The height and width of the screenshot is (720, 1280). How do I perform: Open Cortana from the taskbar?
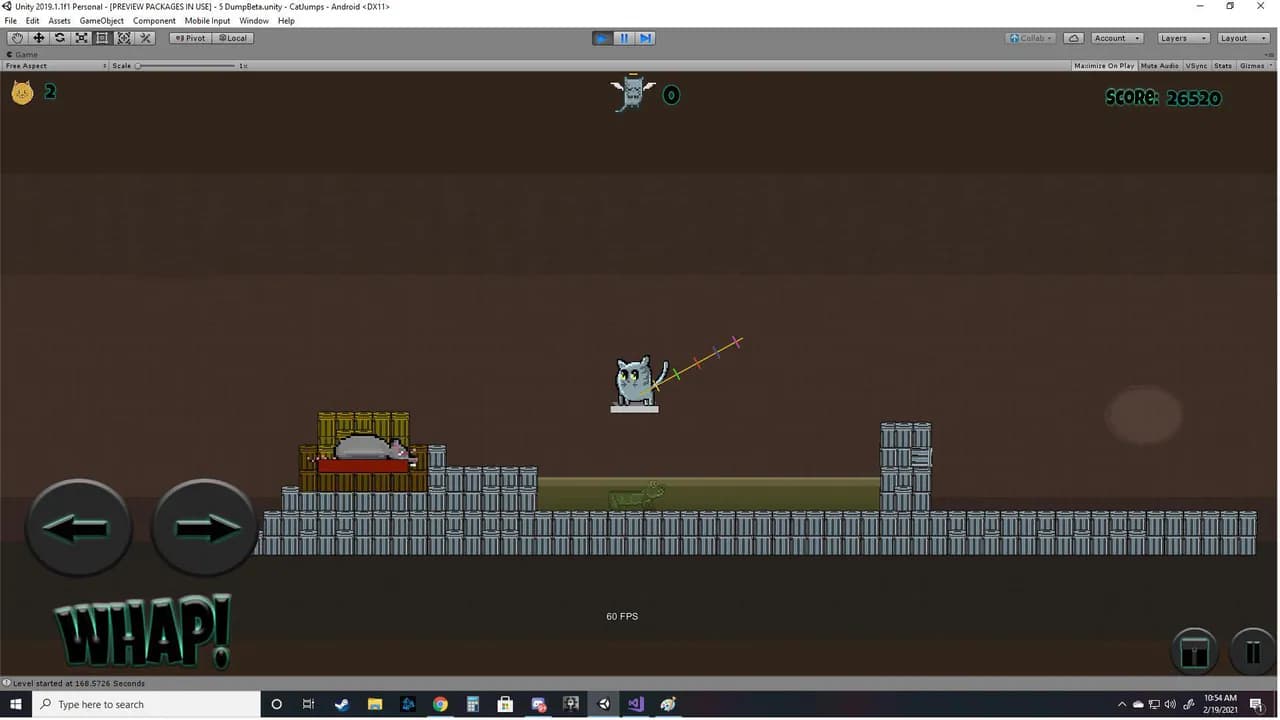(x=276, y=704)
